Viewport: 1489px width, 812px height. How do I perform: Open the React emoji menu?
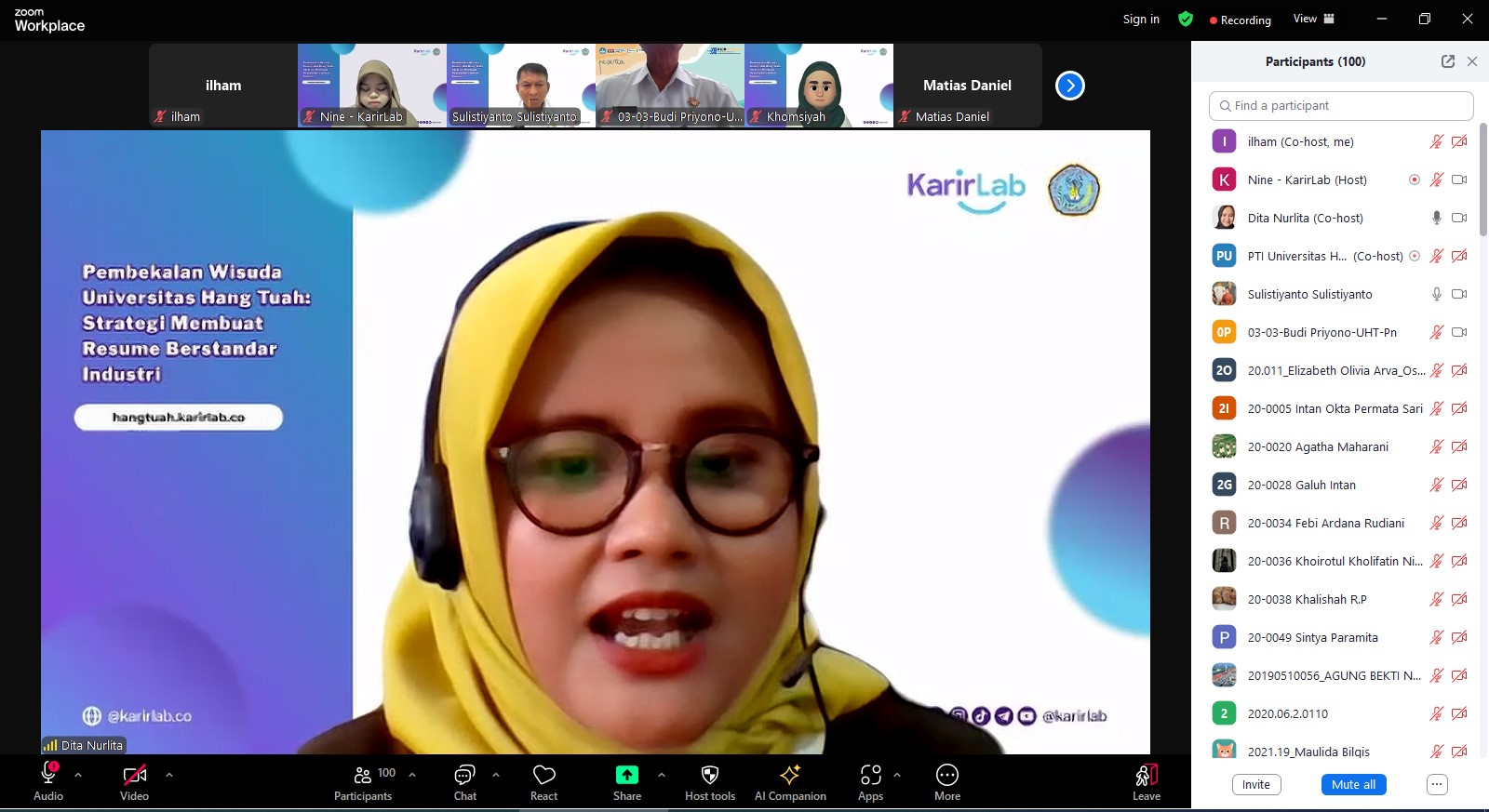pyautogui.click(x=543, y=781)
